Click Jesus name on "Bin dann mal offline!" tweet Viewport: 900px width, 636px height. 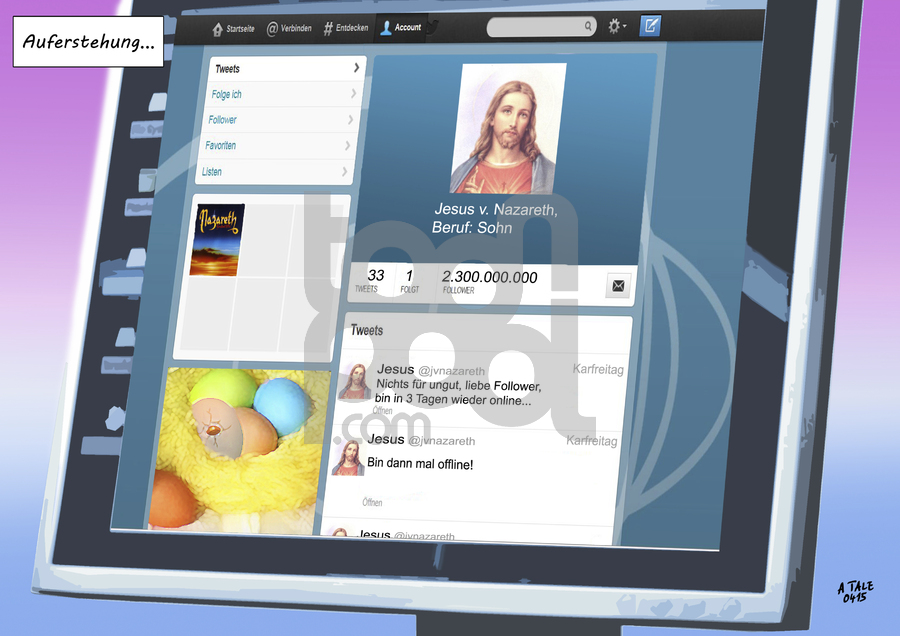[x=386, y=439]
